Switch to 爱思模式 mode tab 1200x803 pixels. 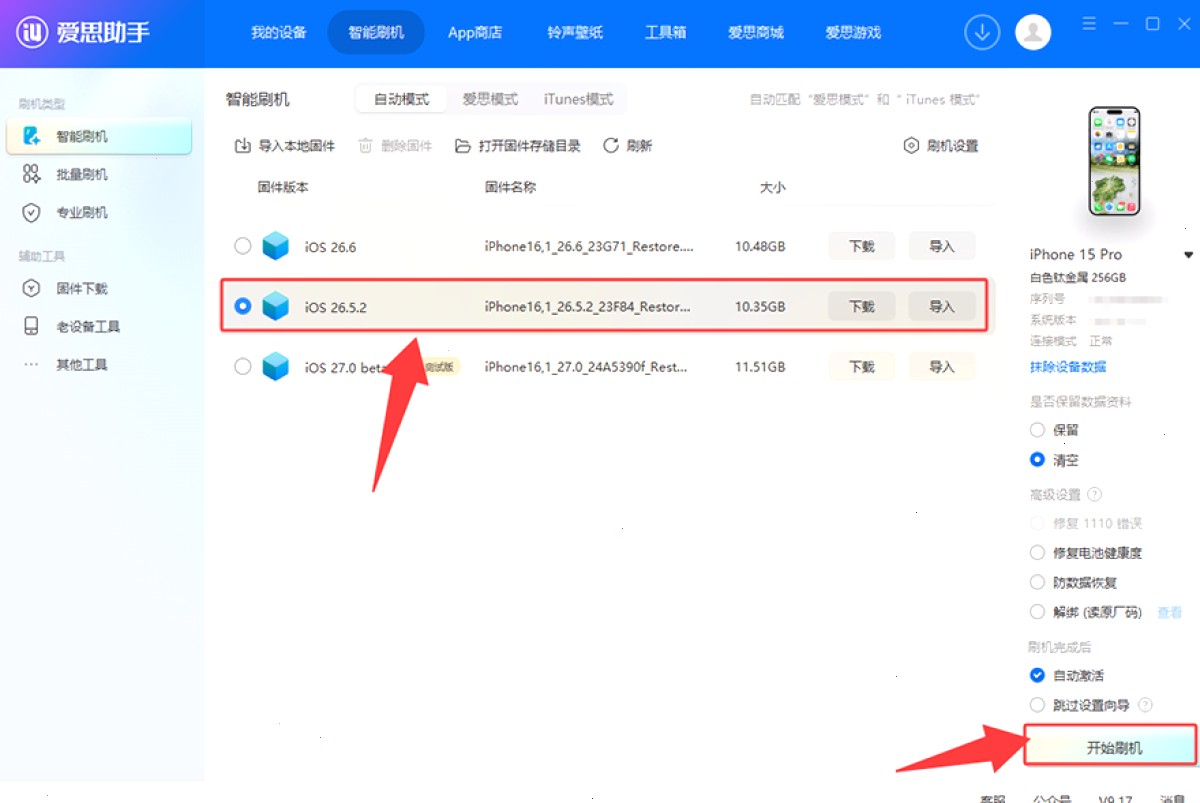[x=490, y=99]
